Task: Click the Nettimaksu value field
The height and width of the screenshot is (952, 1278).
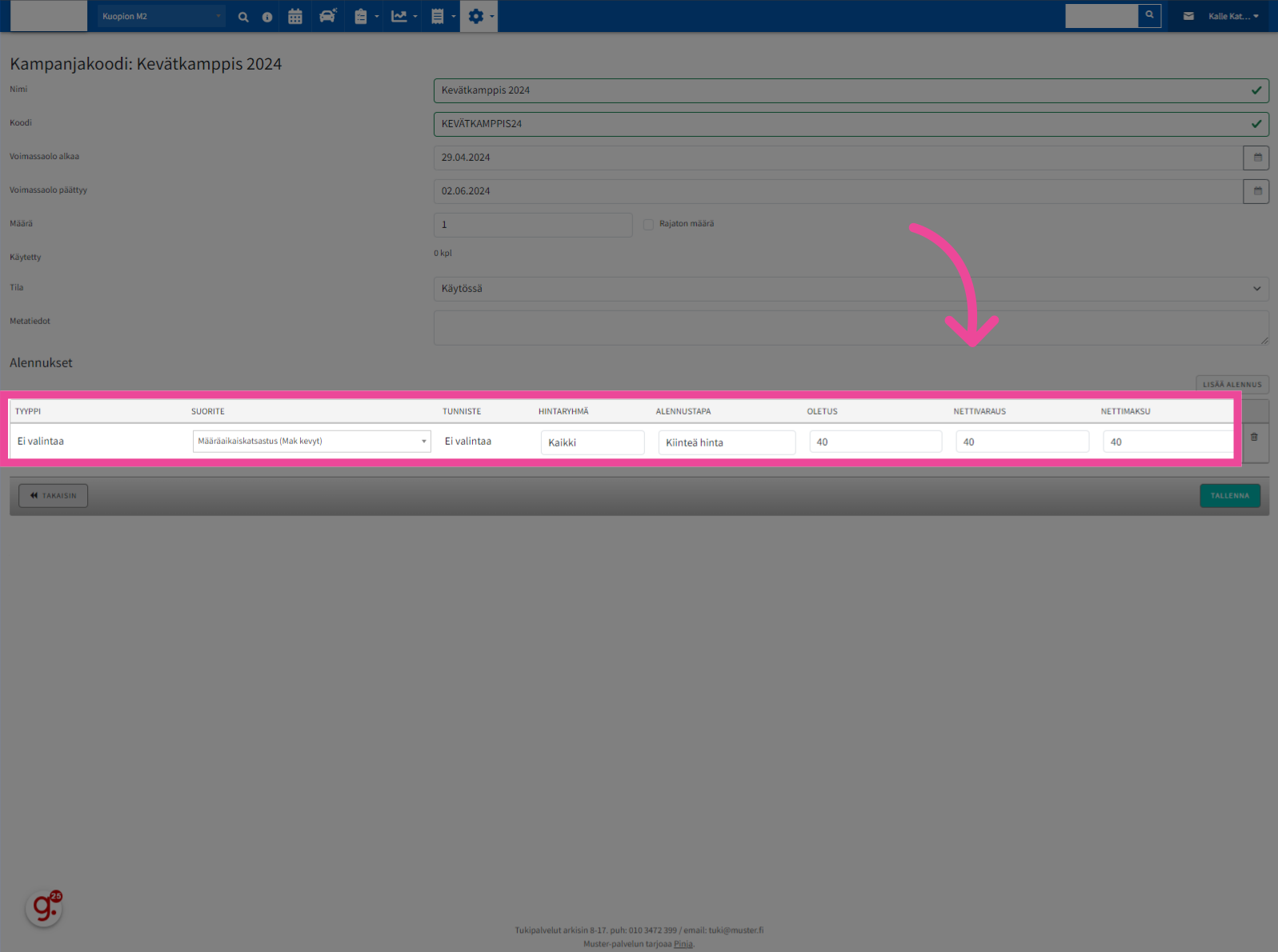Action: click(x=1168, y=442)
